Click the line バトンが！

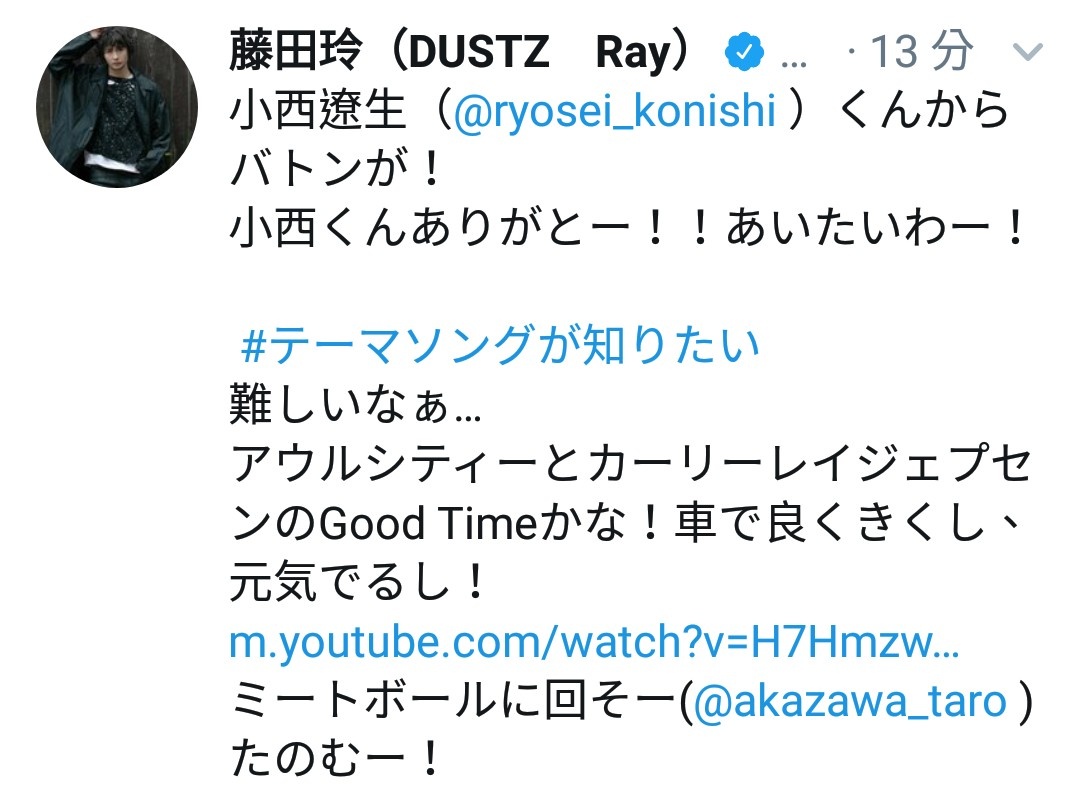coord(335,168)
